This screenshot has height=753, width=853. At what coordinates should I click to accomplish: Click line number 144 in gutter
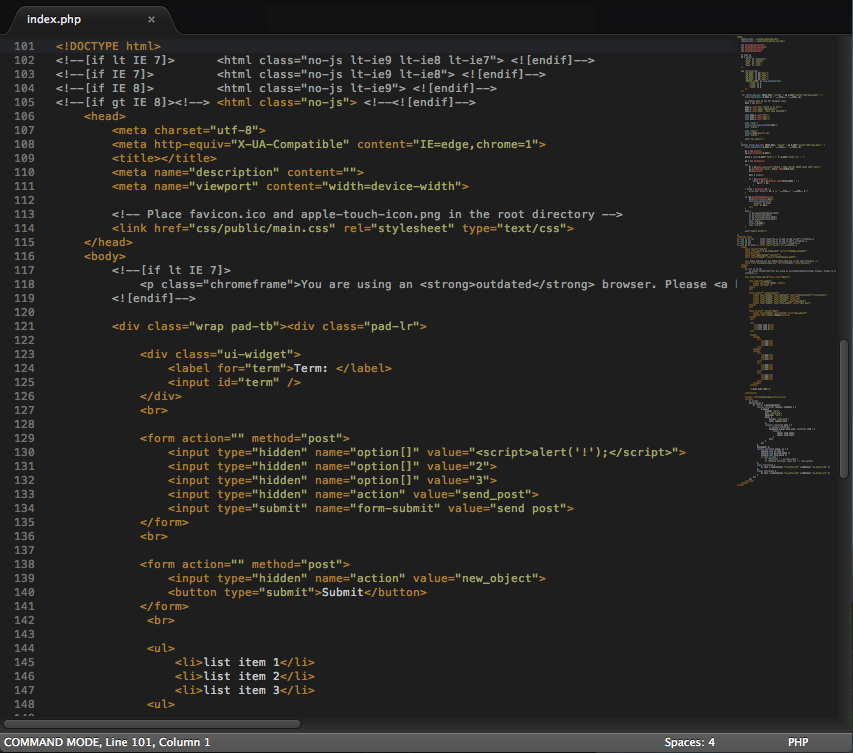[x=24, y=649]
